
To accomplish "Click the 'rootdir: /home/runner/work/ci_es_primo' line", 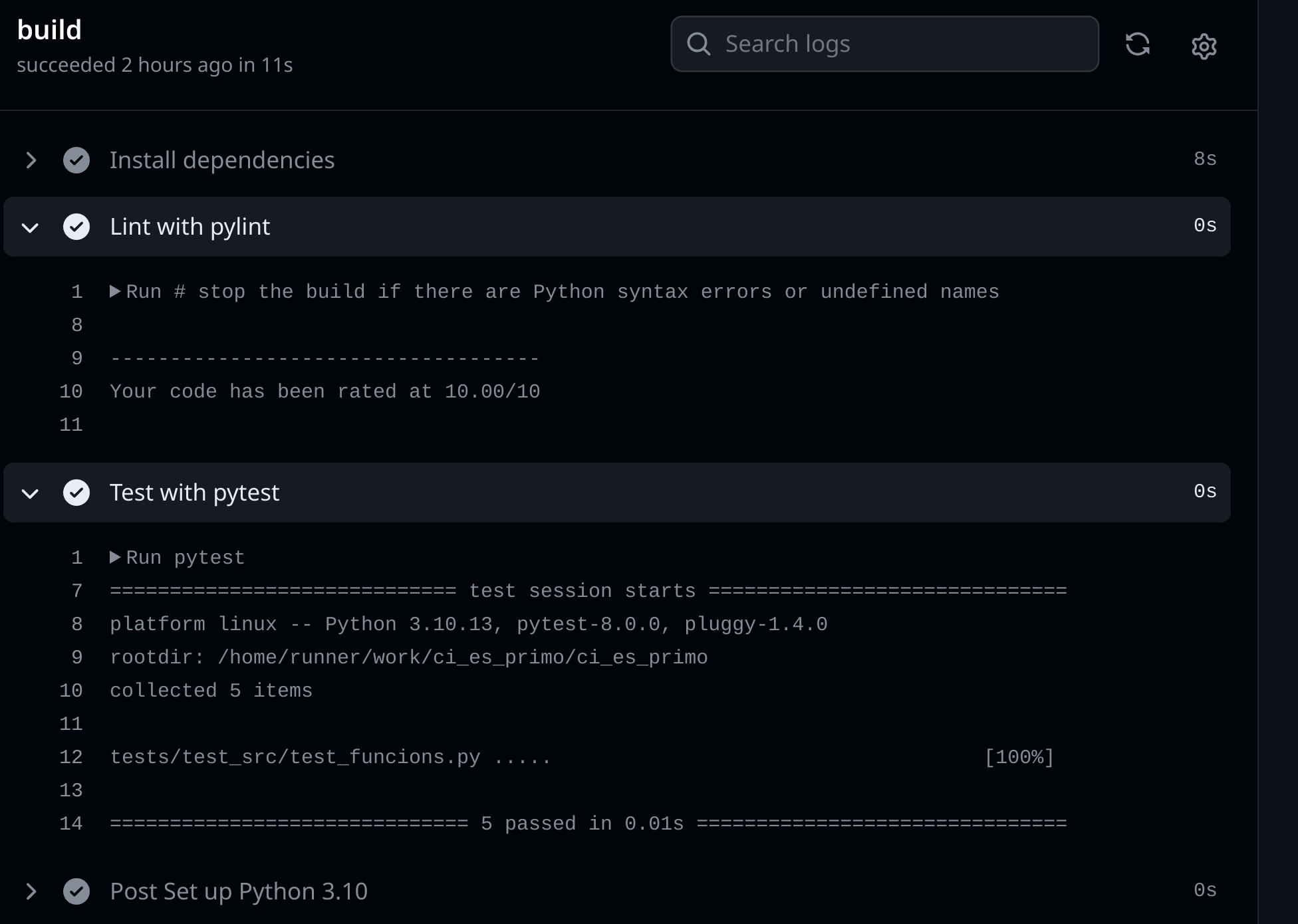I will coord(409,657).
